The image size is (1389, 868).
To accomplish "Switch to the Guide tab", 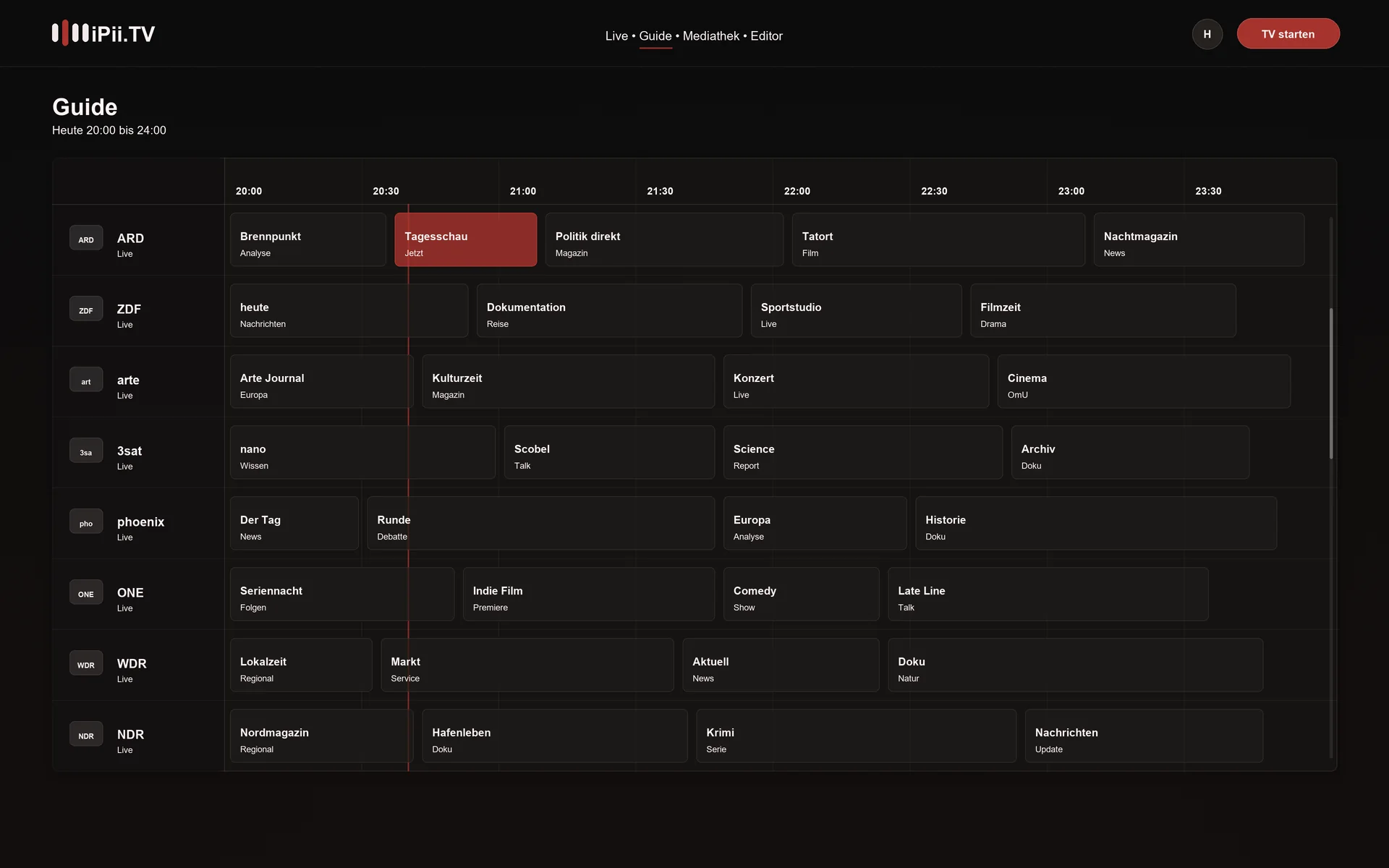I will point(655,35).
